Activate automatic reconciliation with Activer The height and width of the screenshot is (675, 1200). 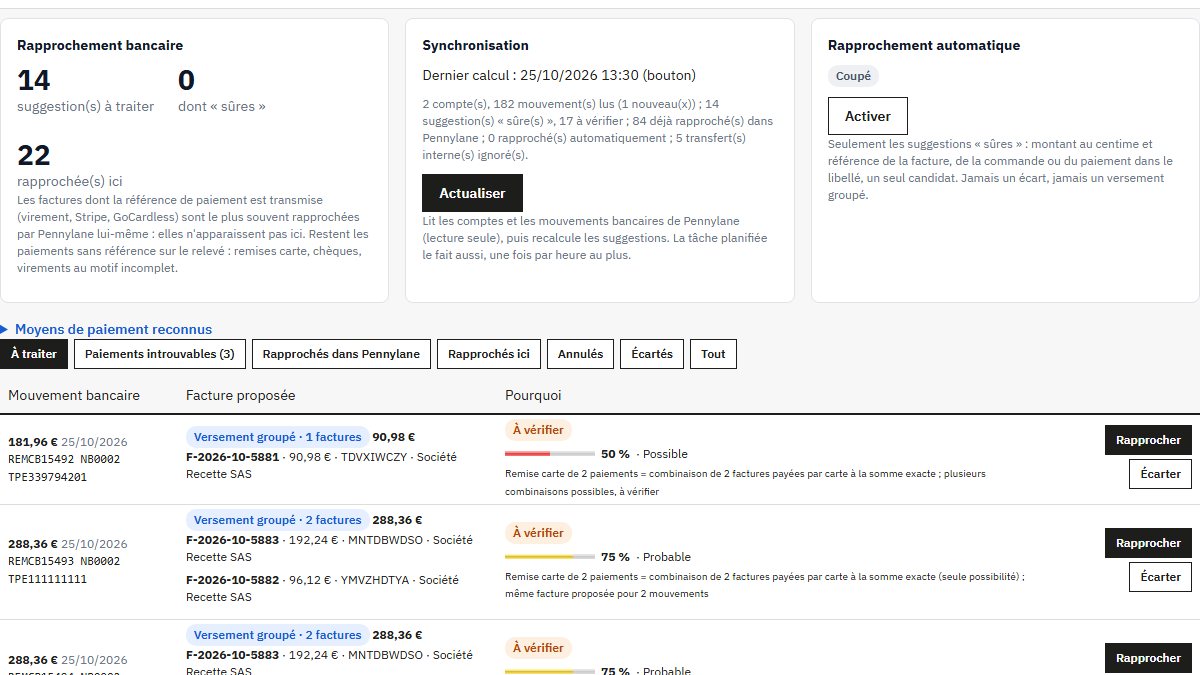(867, 116)
